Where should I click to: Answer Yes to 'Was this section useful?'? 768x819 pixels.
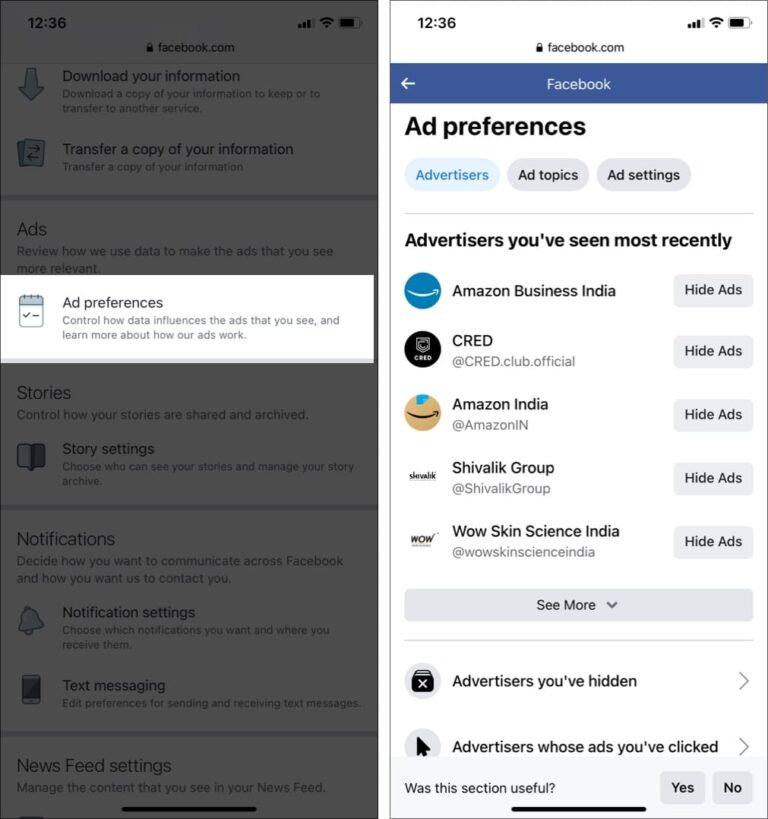(682, 788)
